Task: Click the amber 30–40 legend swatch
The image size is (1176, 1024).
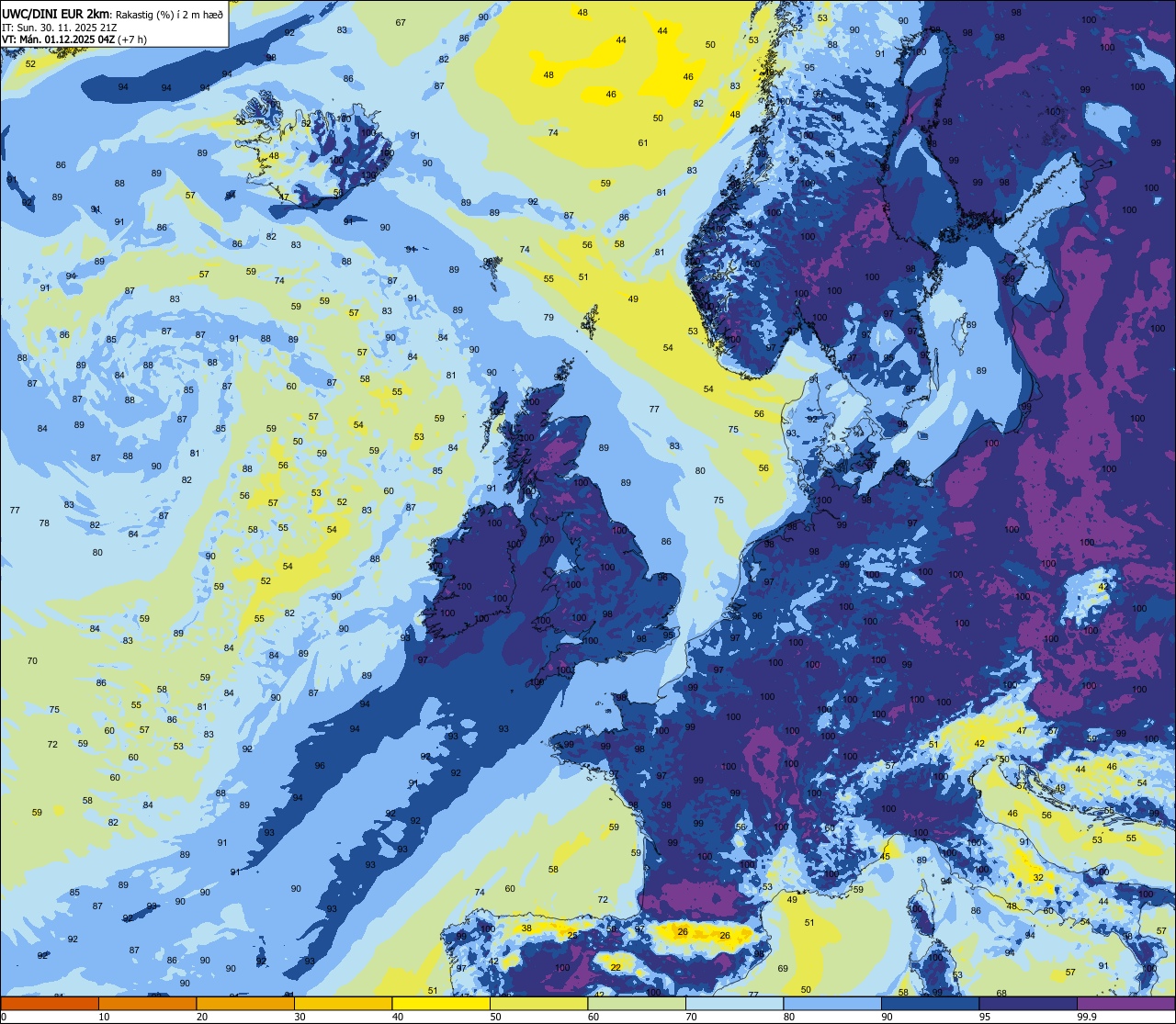Action: tap(344, 1003)
